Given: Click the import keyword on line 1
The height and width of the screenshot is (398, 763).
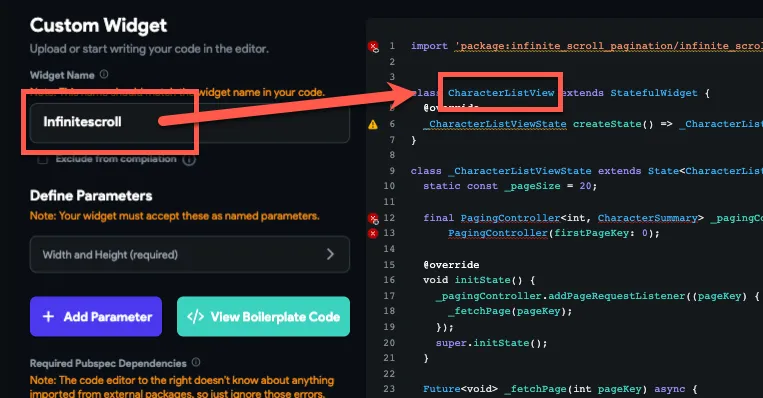Looking at the screenshot, I should pyautogui.click(x=429, y=46).
